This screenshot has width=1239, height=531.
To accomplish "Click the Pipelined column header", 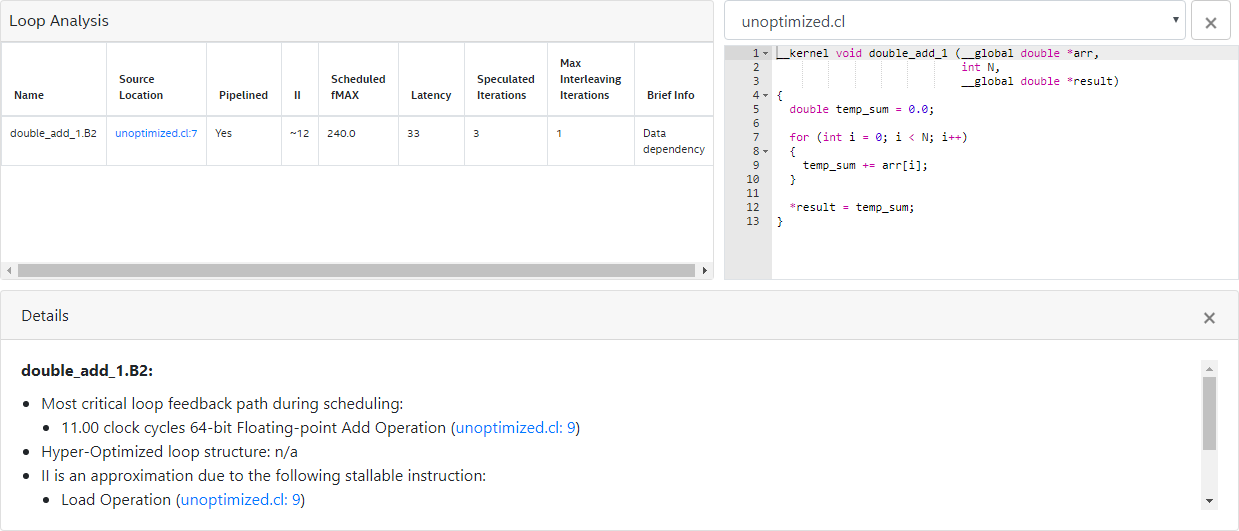I will pos(243,95).
